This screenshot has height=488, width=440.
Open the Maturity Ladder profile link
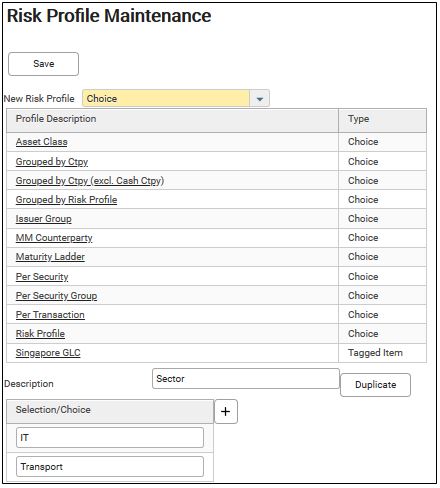click(x=50, y=257)
